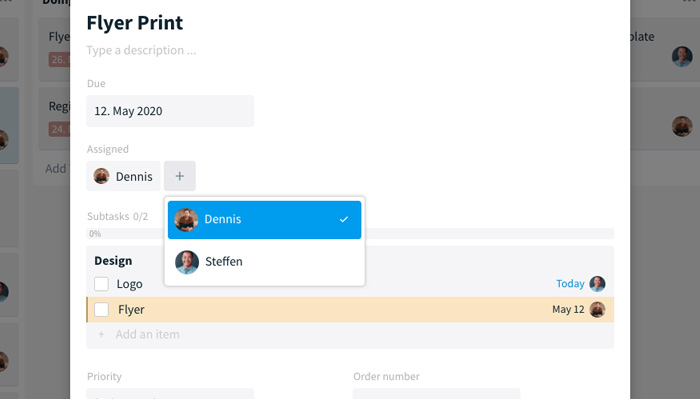Open the Priority field dropdown
Screen dimensions: 700x399
[x=170, y=394]
